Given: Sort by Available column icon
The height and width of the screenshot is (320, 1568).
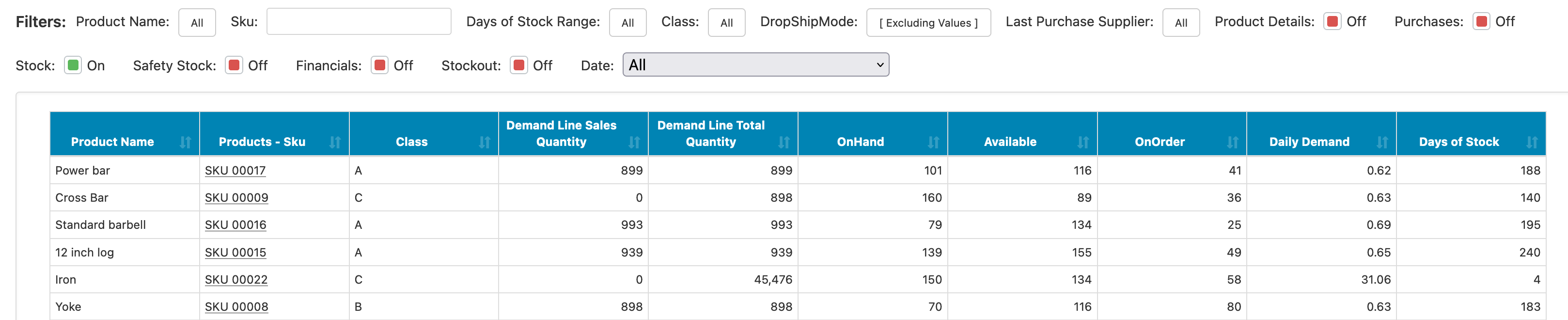Looking at the screenshot, I should (1083, 142).
